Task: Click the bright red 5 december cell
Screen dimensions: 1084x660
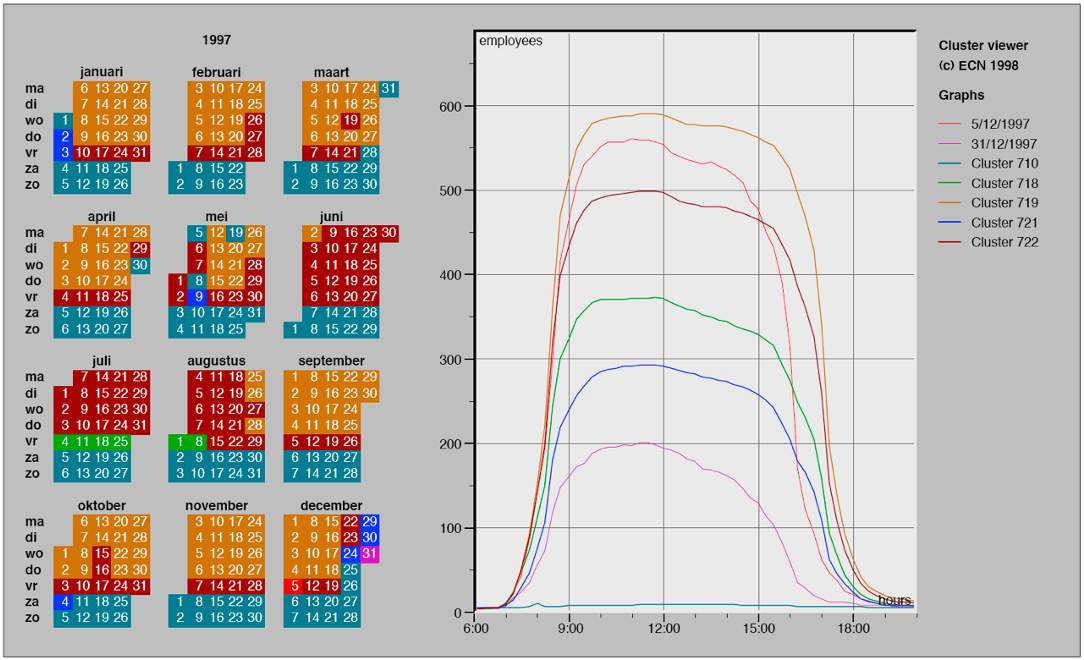Action: coord(294,585)
